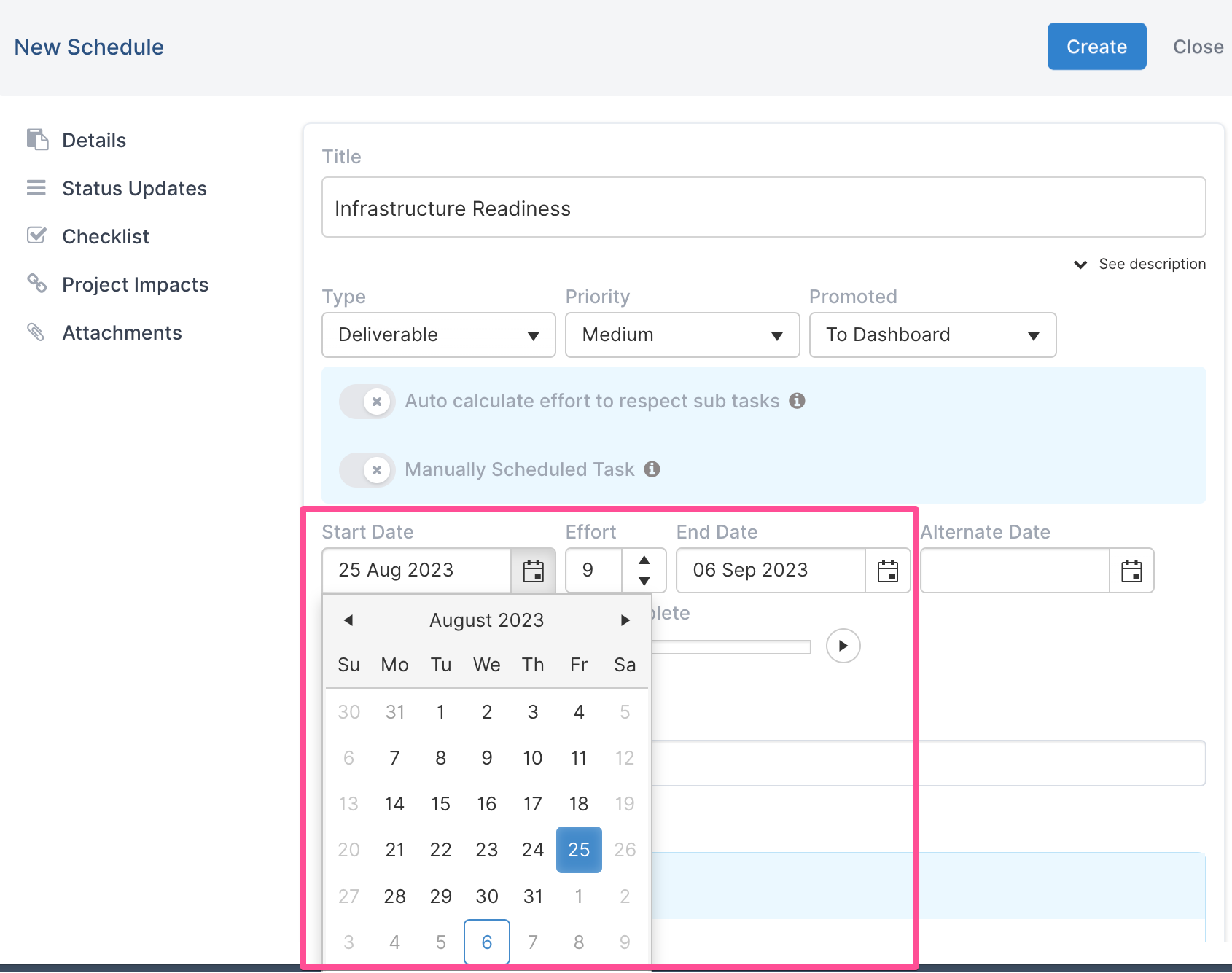Viewport: 1232px width, 973px height.
Task: Open the End Date calendar picker icon
Action: (x=888, y=571)
